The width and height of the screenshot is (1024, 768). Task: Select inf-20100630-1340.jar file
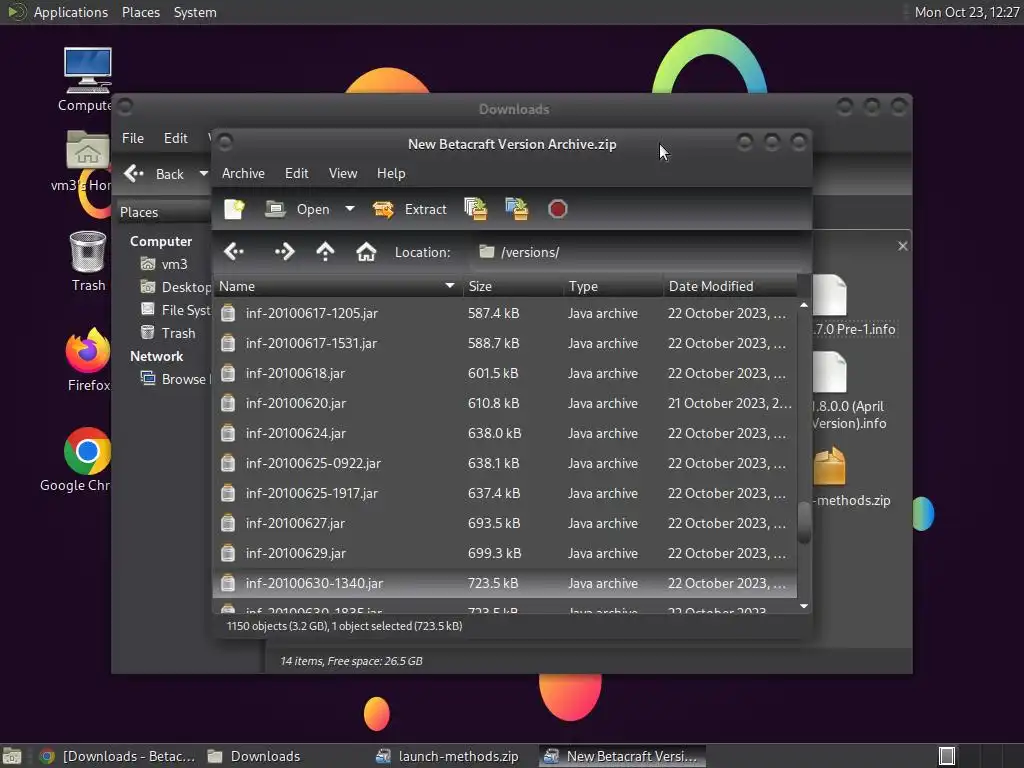(x=505, y=584)
